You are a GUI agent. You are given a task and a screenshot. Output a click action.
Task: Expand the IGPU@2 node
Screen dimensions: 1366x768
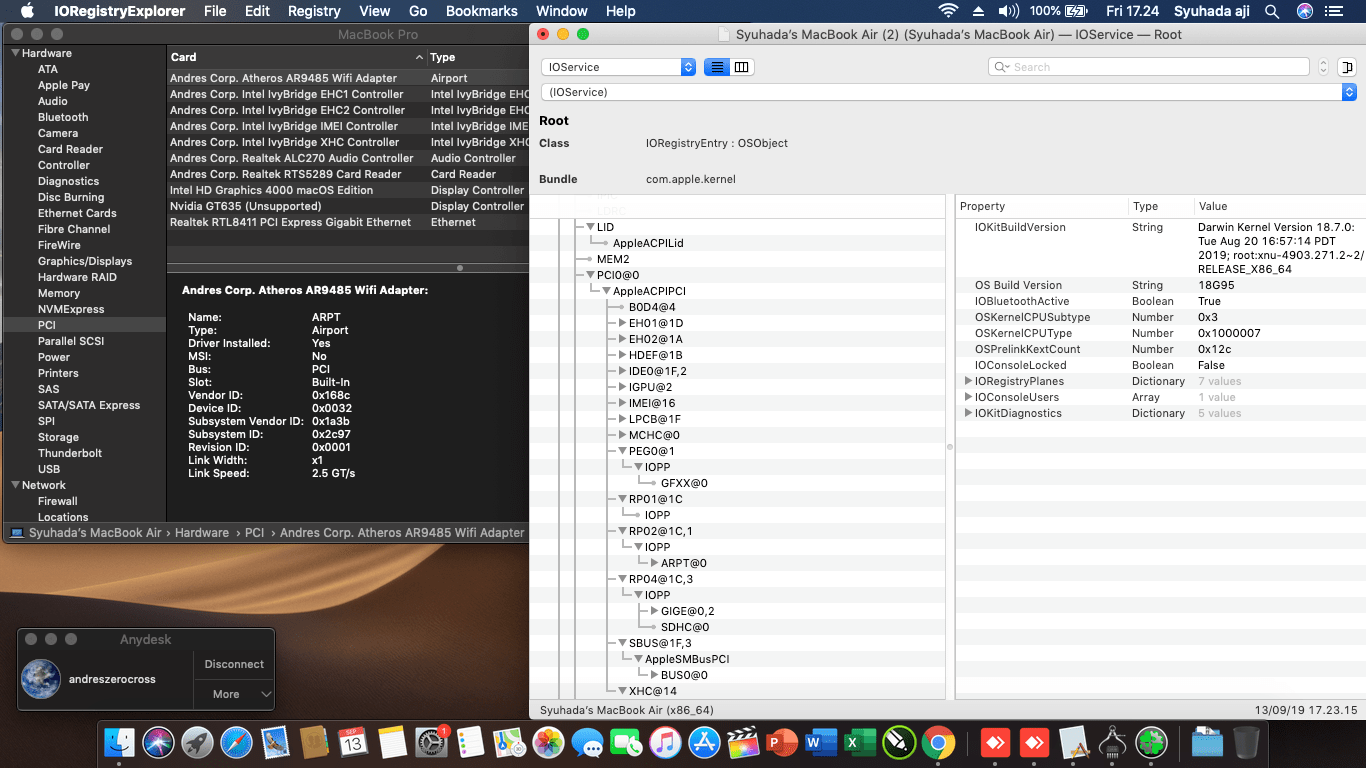point(622,387)
